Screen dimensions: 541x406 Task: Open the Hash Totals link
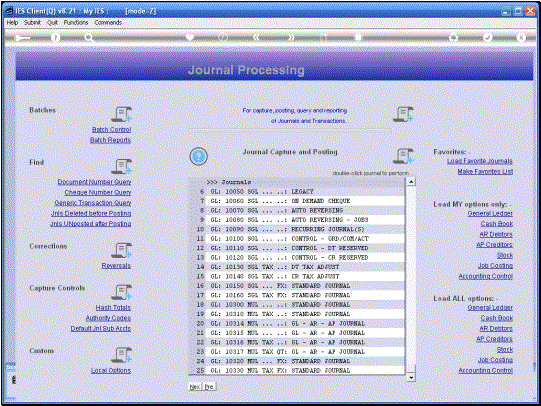click(113, 307)
